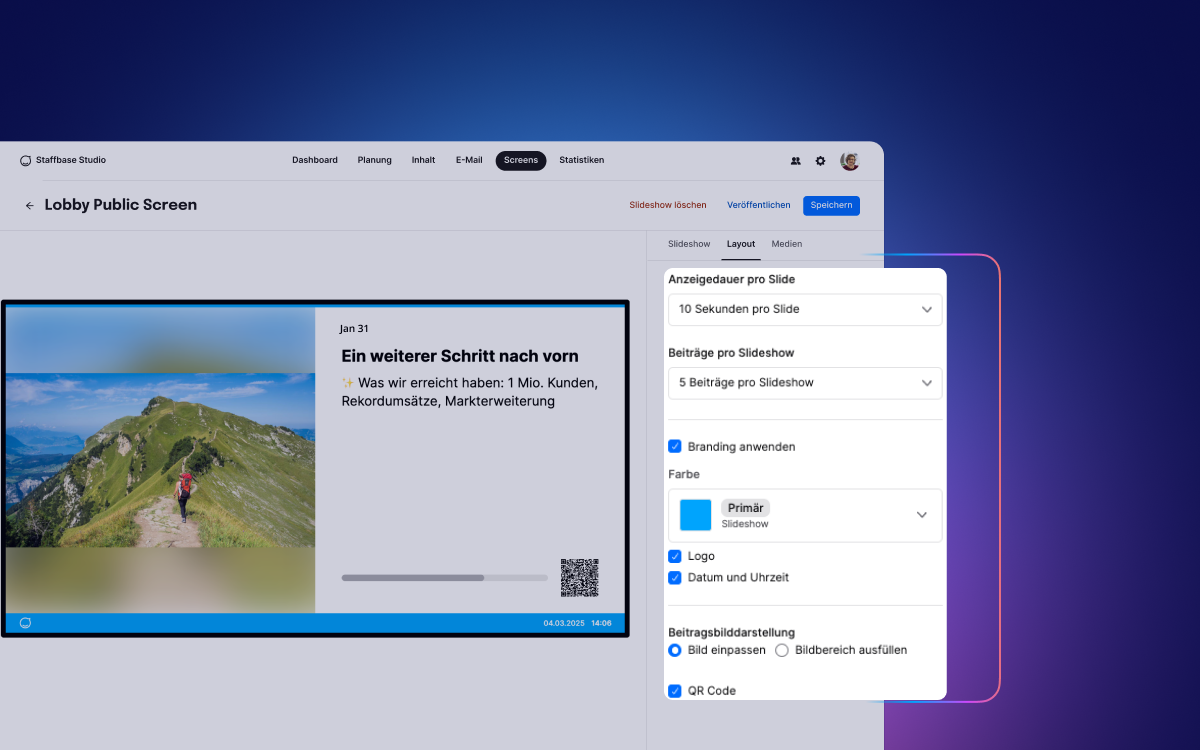The width and height of the screenshot is (1200, 750).
Task: Expand the Primär color dropdown
Action: 805,516
